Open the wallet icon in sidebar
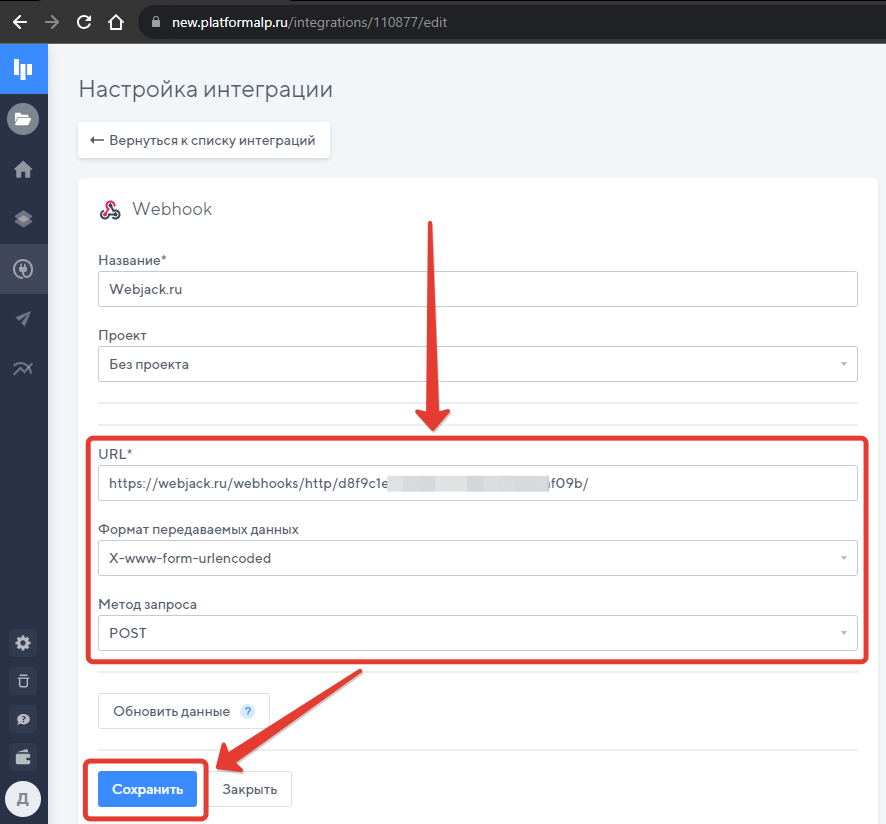886x824 pixels. [23, 757]
